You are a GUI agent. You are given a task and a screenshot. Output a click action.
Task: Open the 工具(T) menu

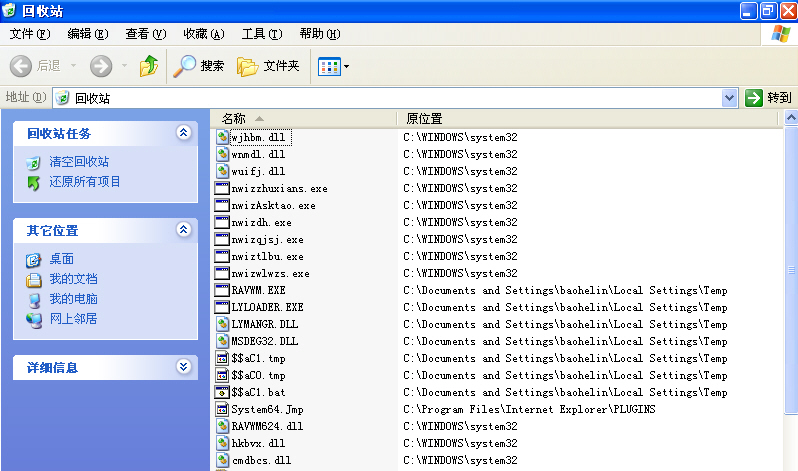pos(262,34)
